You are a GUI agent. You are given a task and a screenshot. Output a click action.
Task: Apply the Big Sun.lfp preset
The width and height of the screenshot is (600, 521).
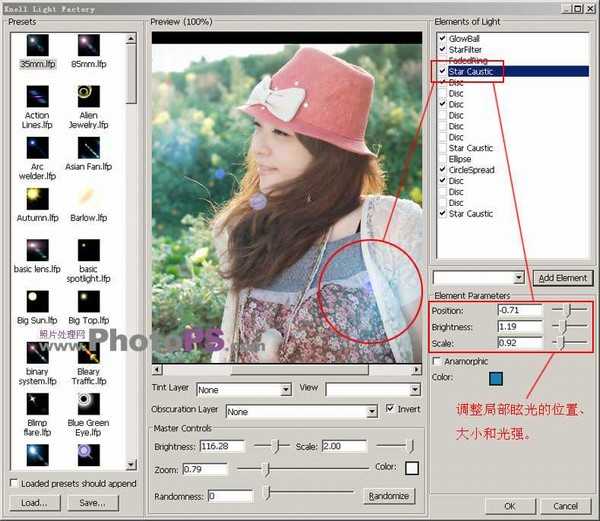pyautogui.click(x=37, y=300)
